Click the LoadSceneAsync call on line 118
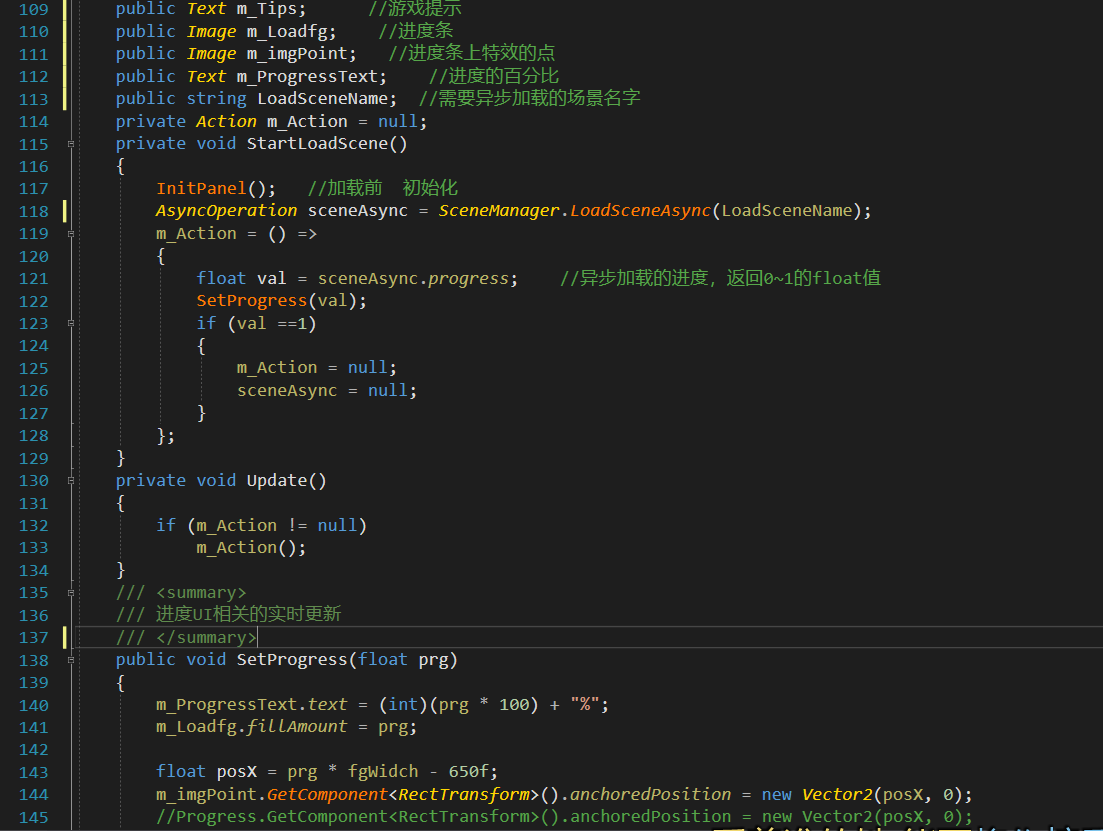 pyautogui.click(x=640, y=210)
